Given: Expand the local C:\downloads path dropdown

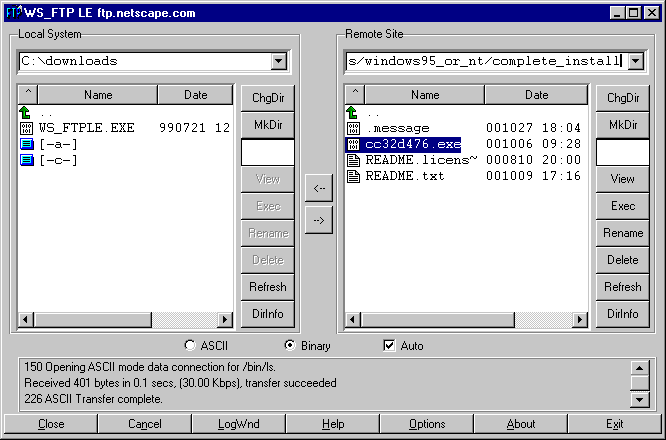Looking at the screenshot, I should coord(279,61).
